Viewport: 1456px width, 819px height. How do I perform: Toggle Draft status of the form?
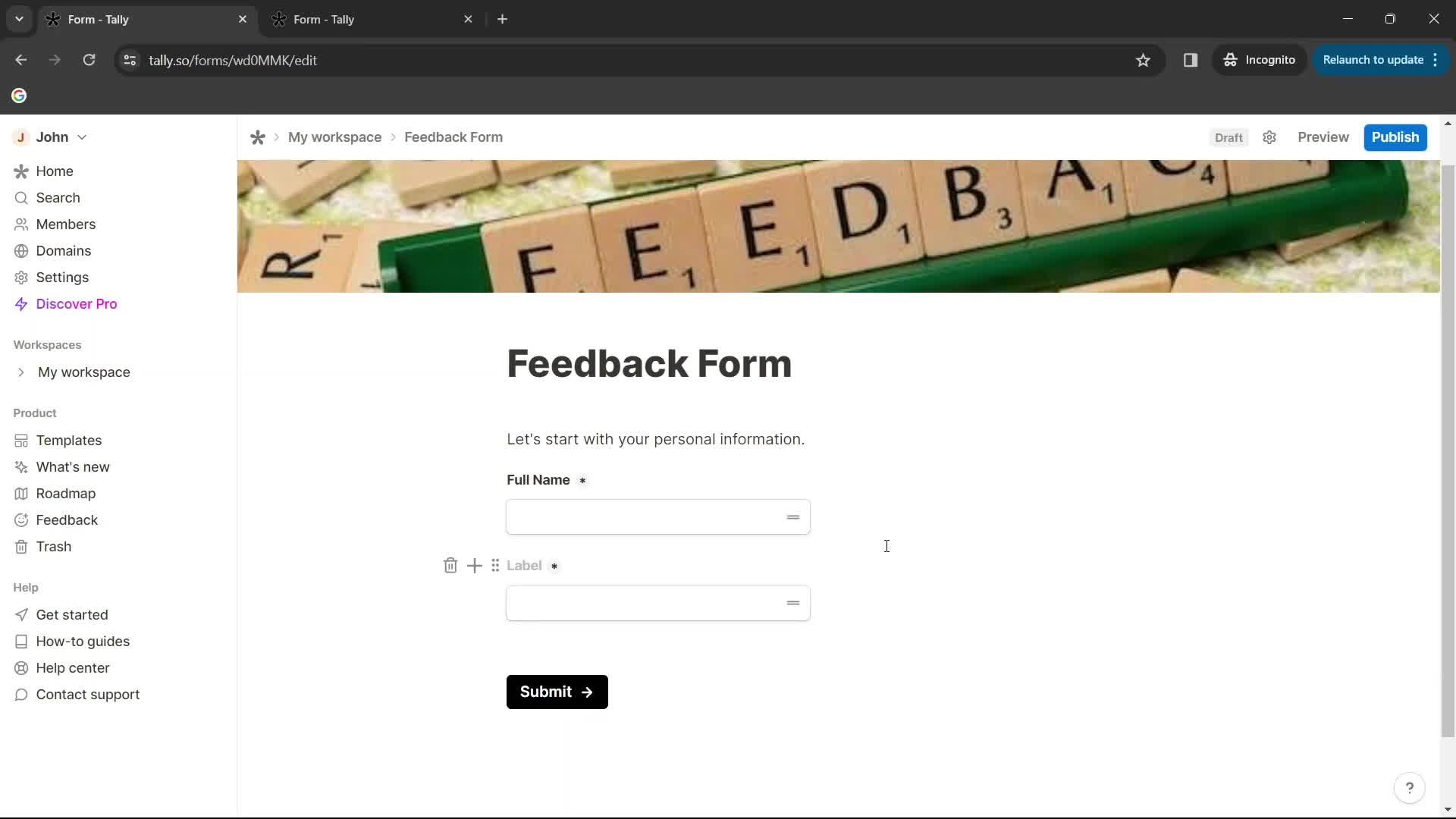1229,137
